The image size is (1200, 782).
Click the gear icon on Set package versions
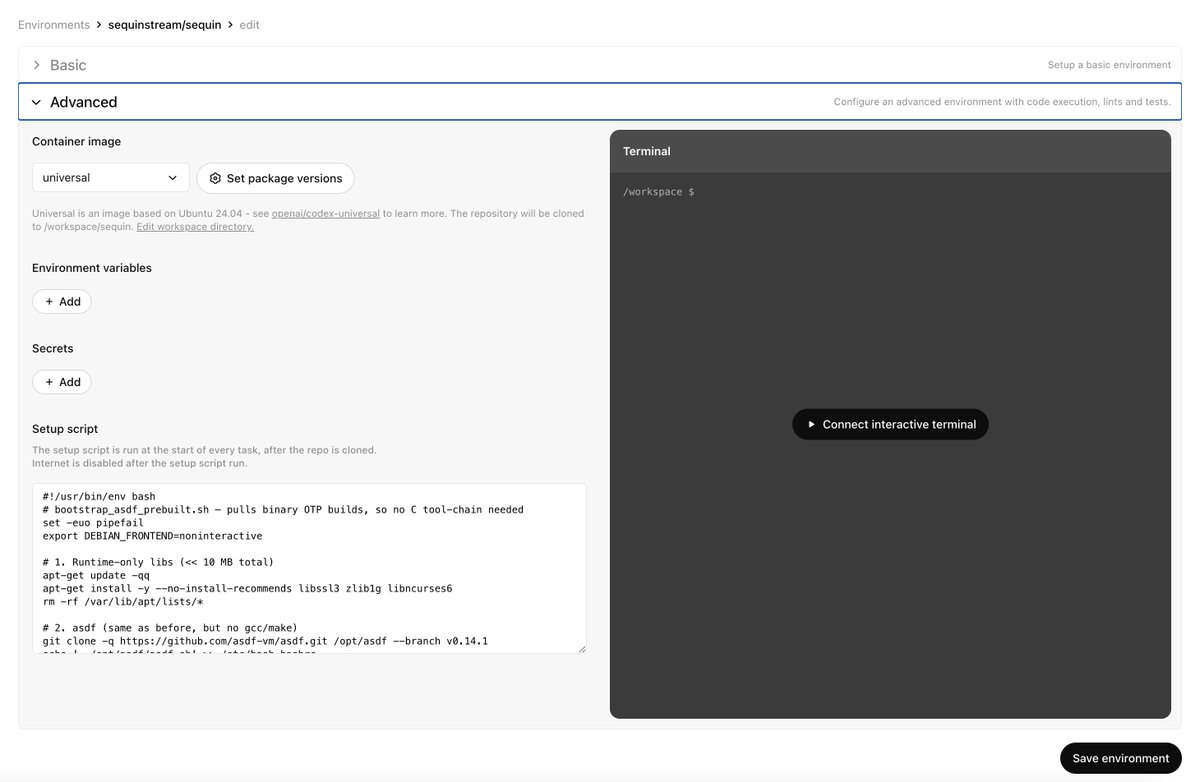pos(215,178)
